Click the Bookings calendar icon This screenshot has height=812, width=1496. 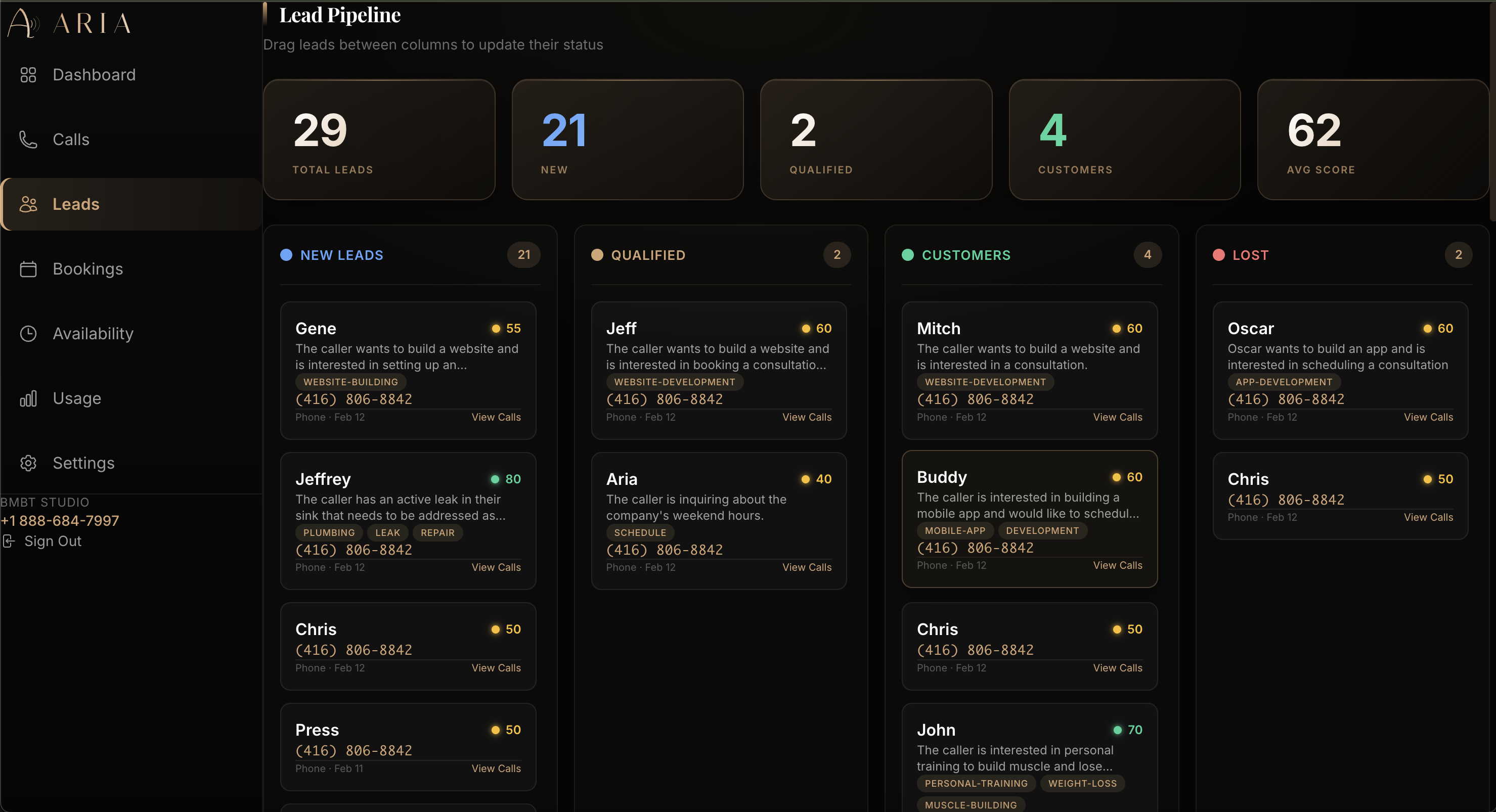(28, 269)
